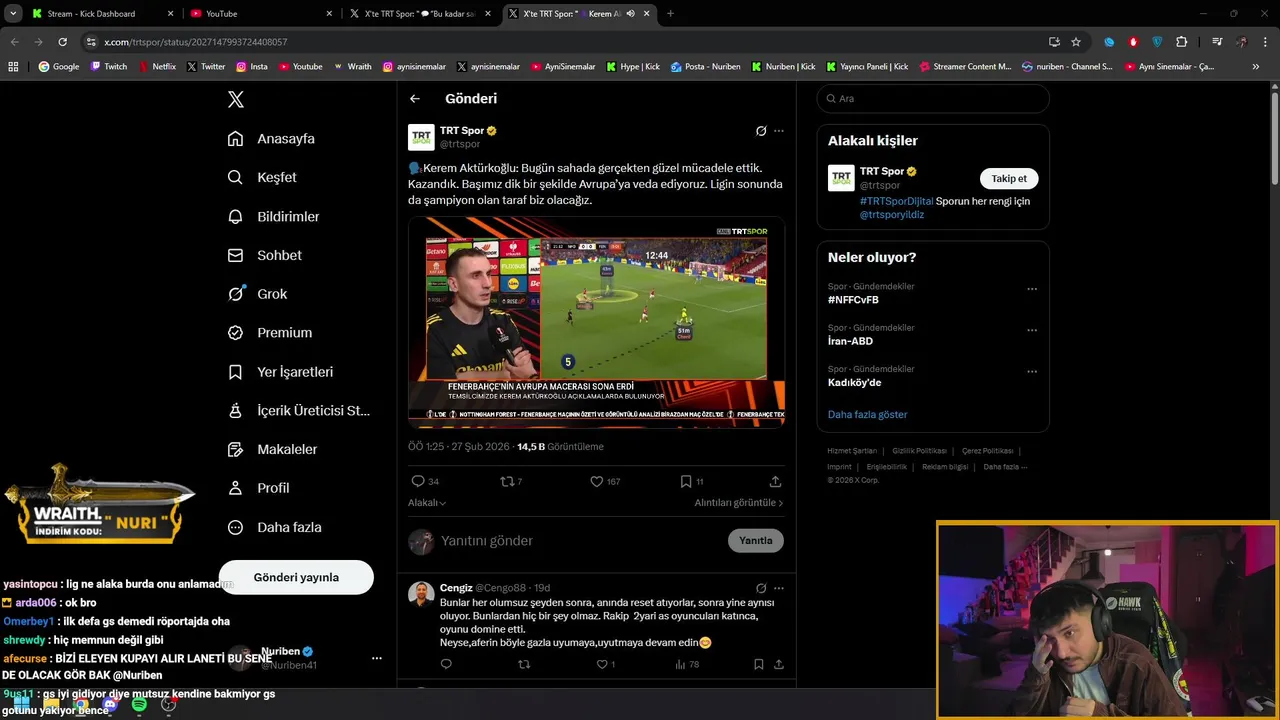Click Grok icon on Cengiz's reply
The image size is (1280, 720).
click(761, 588)
